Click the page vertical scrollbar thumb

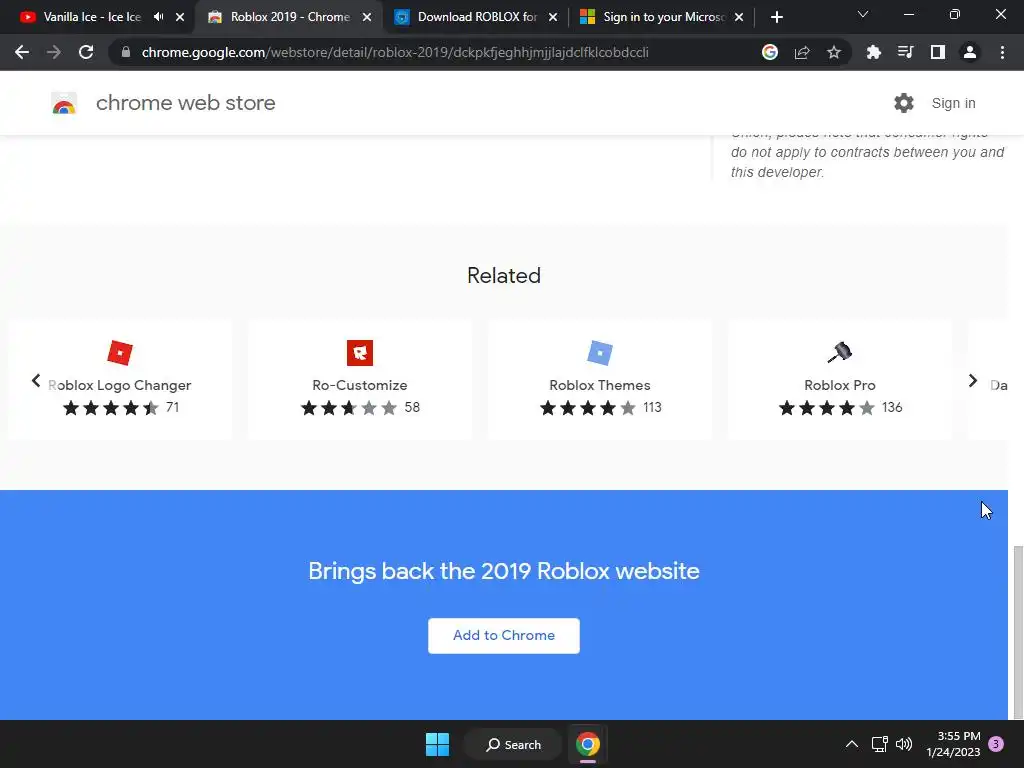point(1017,632)
